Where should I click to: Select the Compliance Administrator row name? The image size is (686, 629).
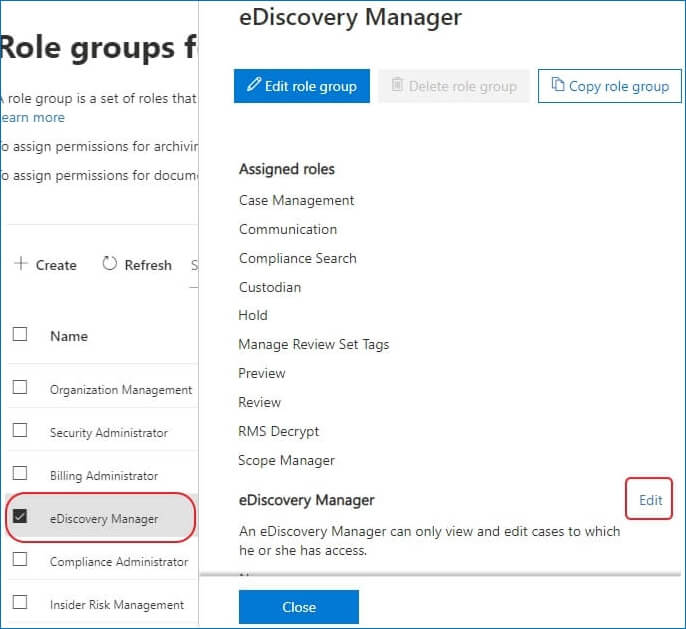(119, 562)
